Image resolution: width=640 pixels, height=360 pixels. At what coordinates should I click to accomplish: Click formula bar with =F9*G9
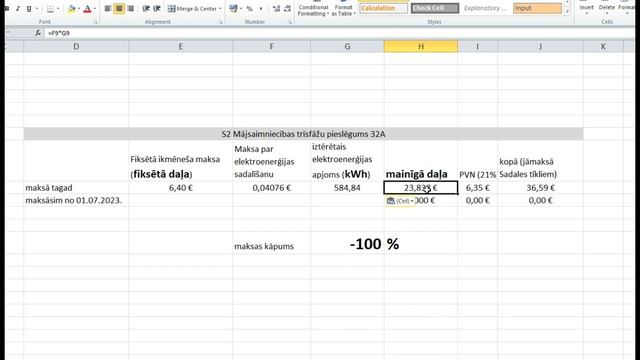tap(339, 33)
